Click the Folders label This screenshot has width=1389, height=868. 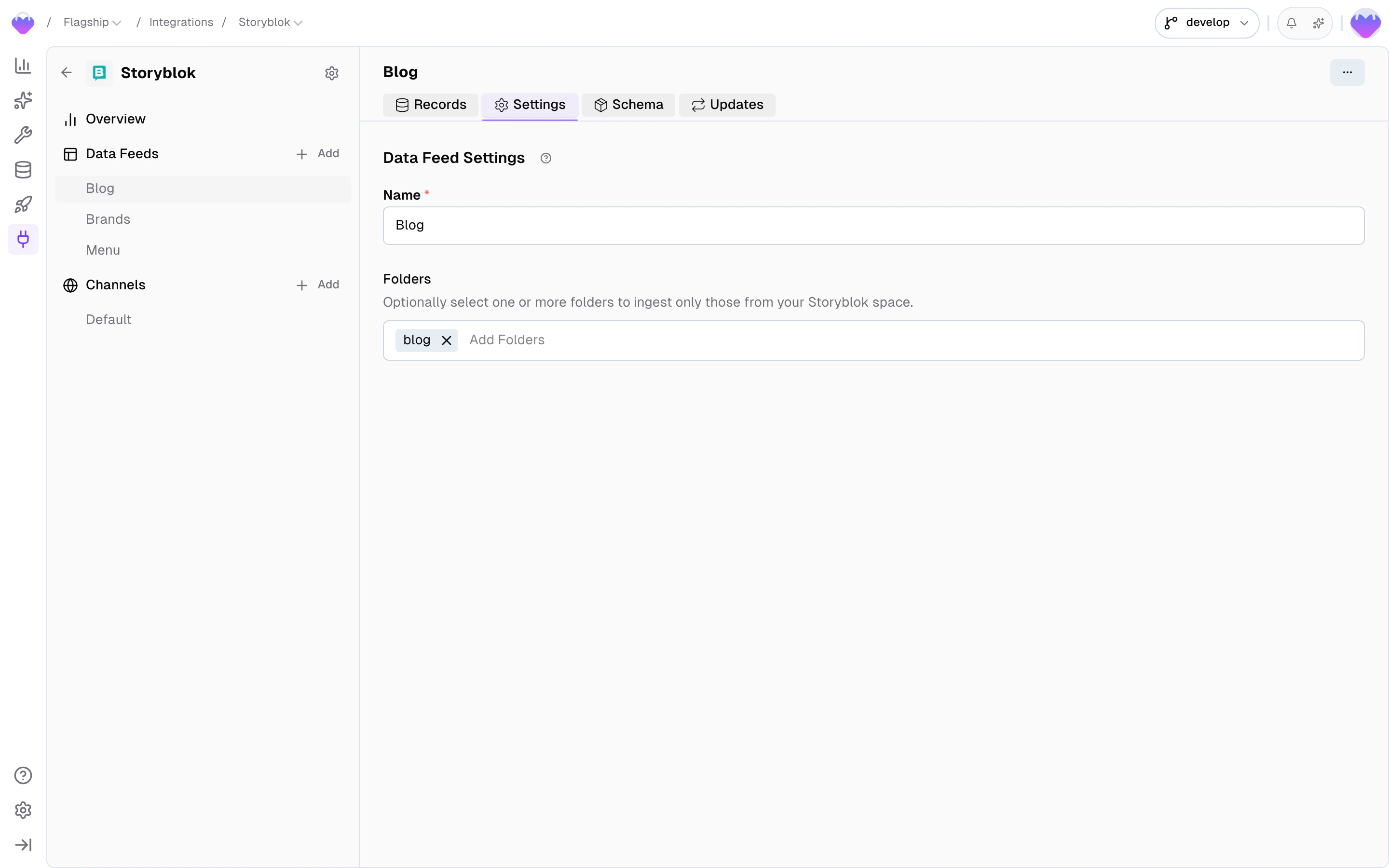[x=407, y=279]
